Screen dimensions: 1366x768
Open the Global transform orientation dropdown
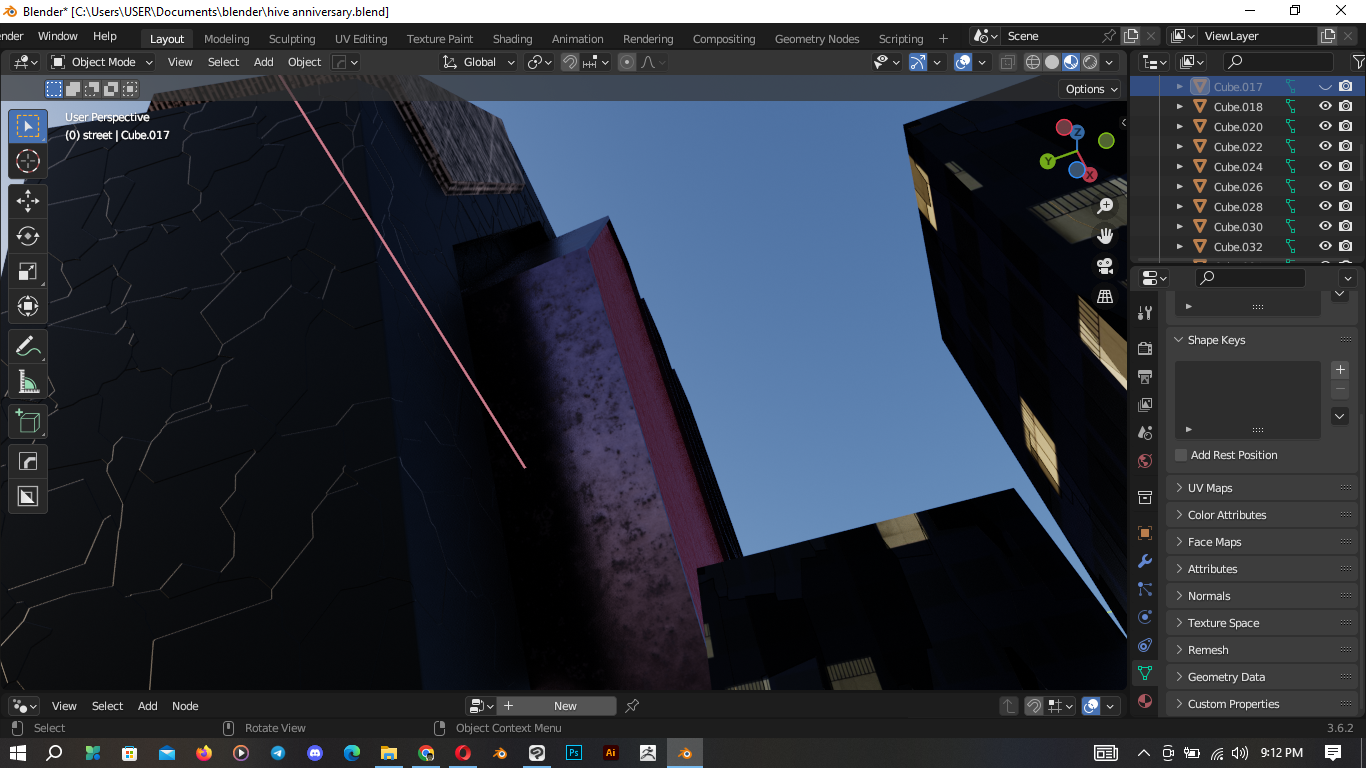click(479, 62)
